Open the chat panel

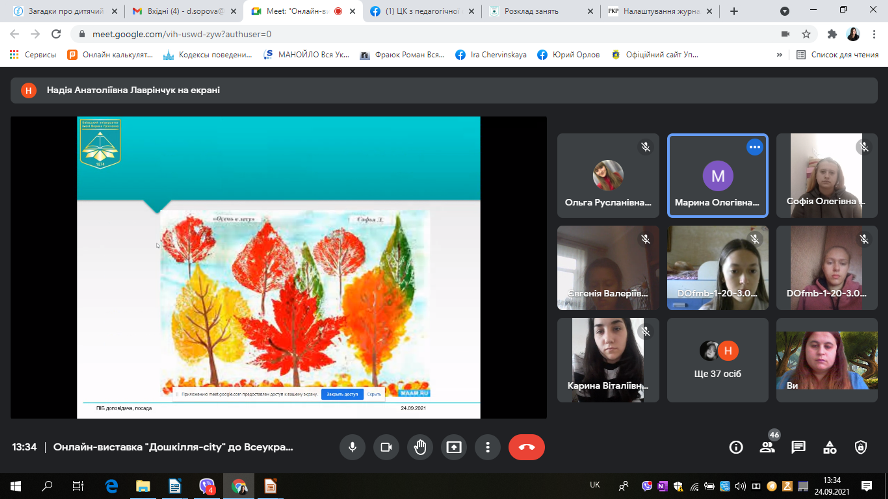pos(799,447)
